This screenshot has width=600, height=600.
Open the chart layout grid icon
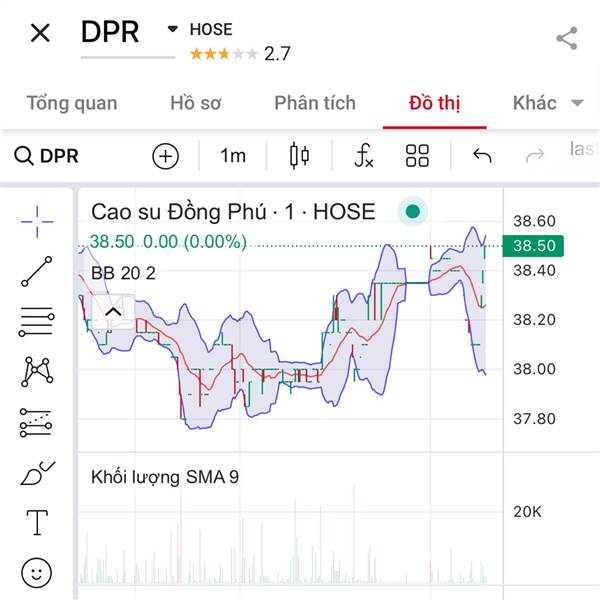point(417,156)
